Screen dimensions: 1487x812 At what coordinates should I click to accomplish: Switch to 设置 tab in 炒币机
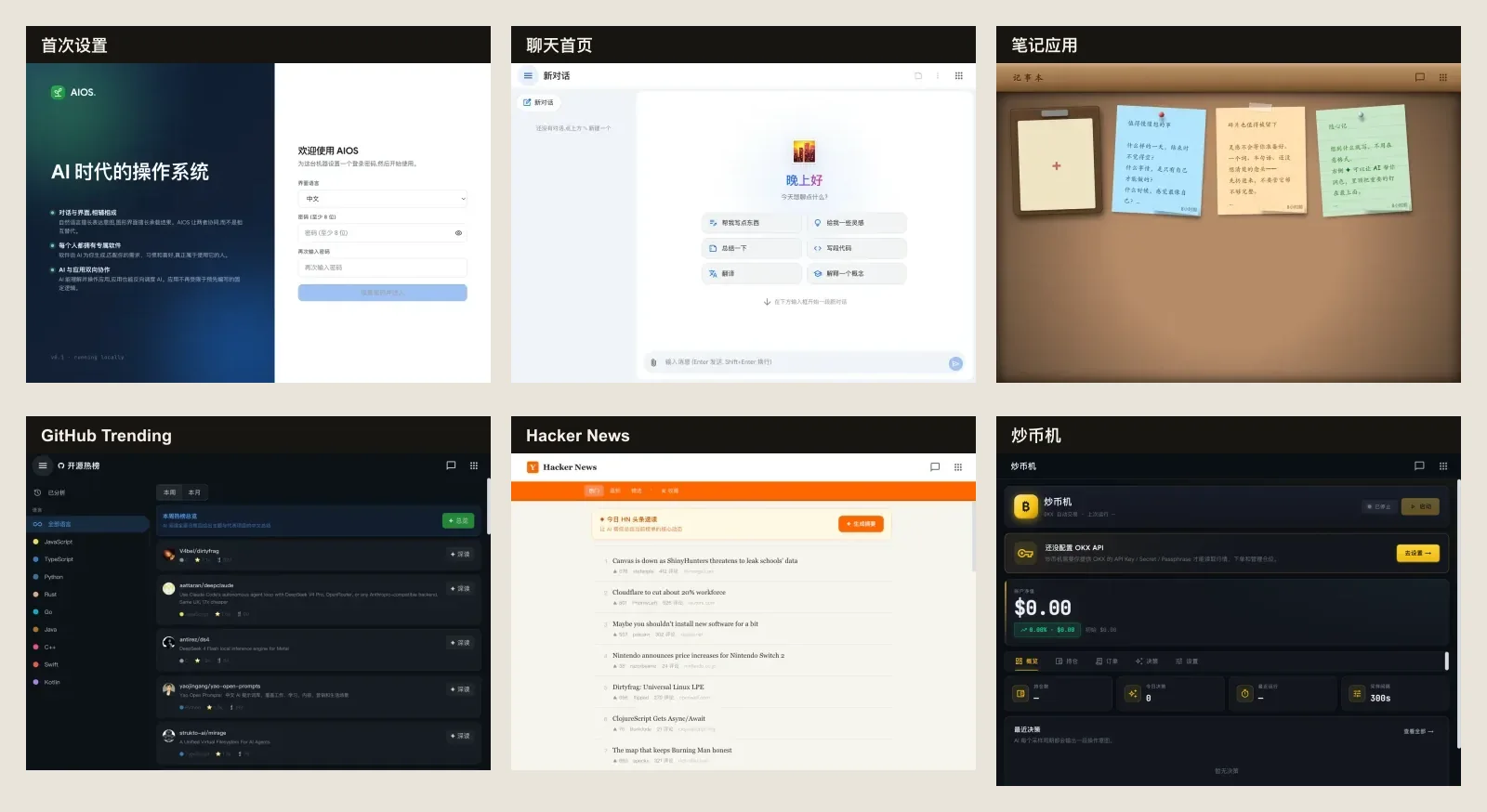[x=1186, y=661]
